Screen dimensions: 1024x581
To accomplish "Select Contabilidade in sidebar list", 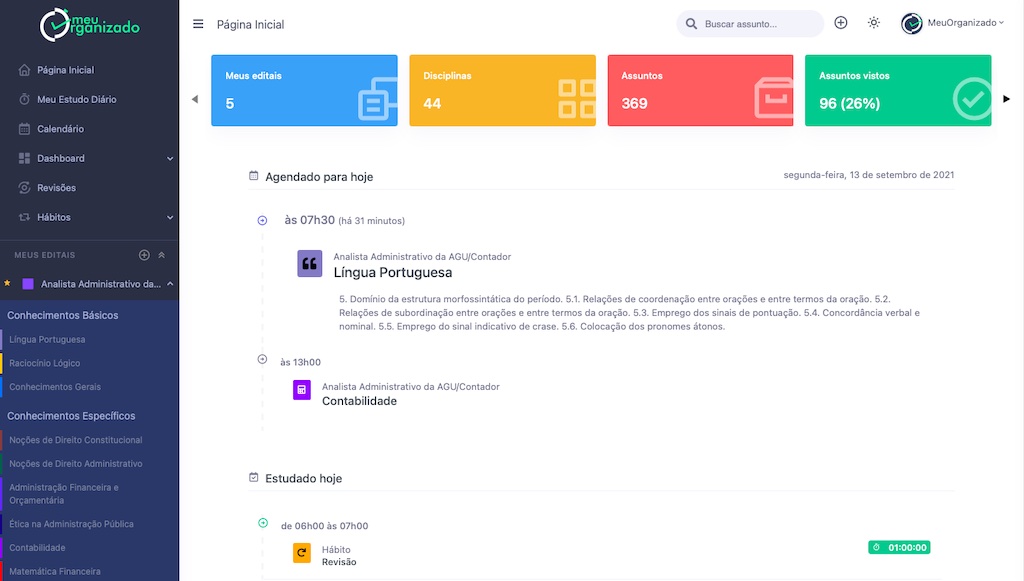I will 37,547.
